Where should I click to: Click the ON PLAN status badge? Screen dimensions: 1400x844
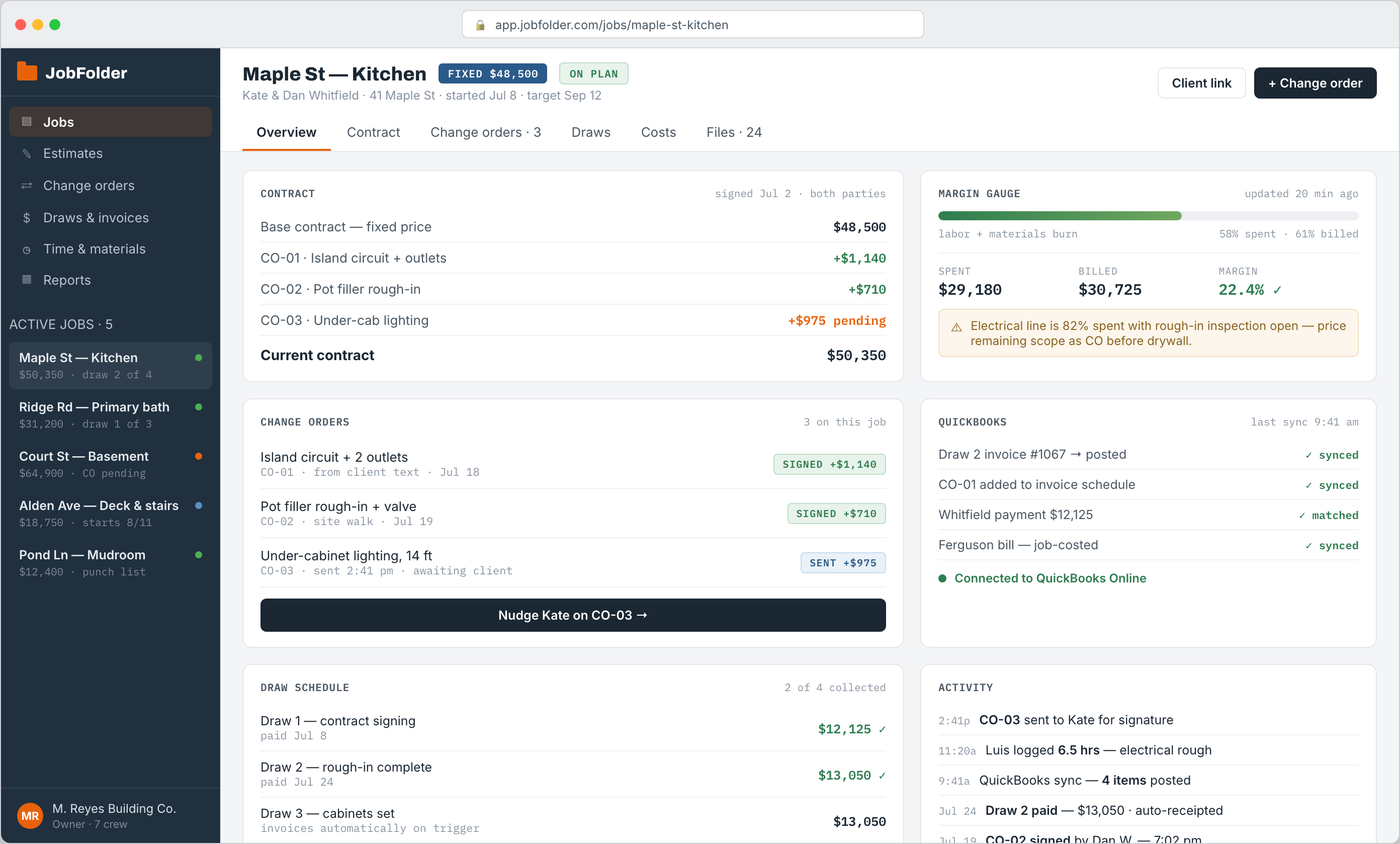(x=594, y=74)
